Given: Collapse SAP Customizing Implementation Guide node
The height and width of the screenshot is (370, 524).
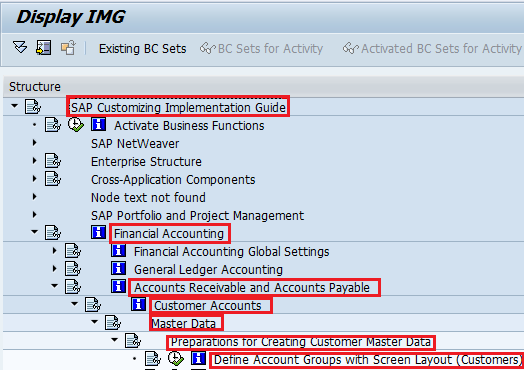Looking at the screenshot, I should [x=14, y=106].
